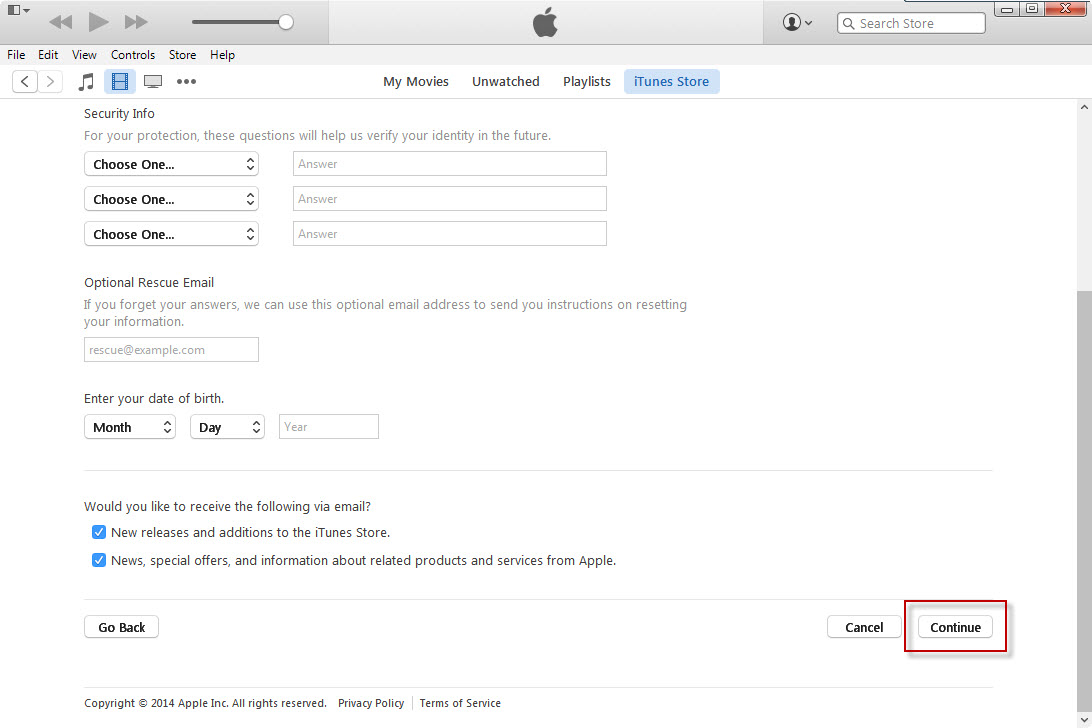Screen dimensions: 1092x728
Task: Open the Store menu
Action: click(182, 54)
